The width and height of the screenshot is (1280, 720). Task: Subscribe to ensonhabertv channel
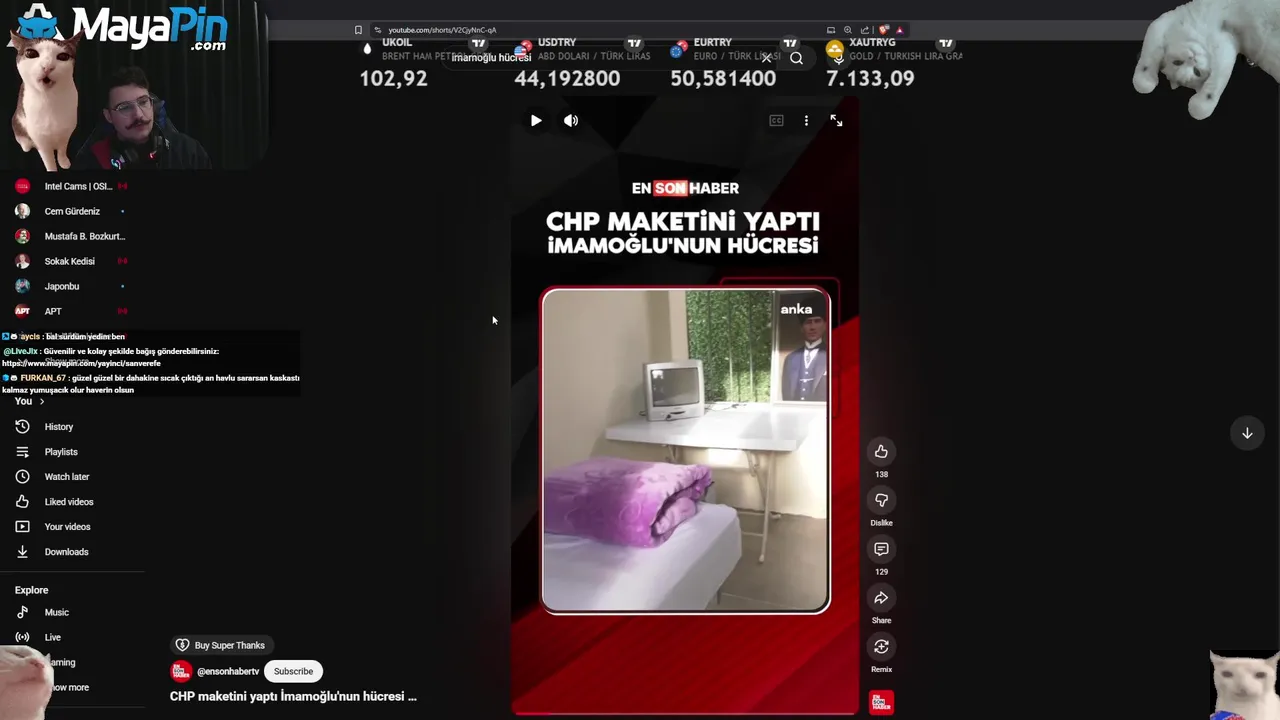pyautogui.click(x=293, y=671)
